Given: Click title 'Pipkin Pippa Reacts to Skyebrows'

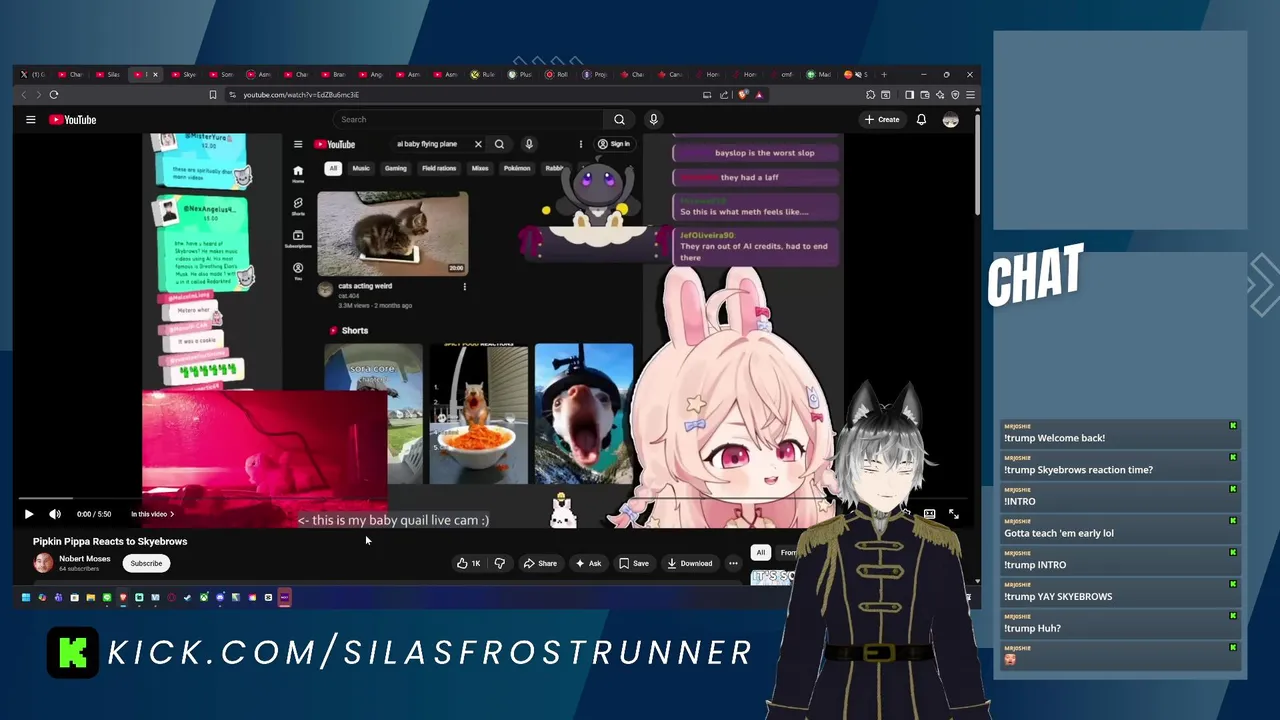Looking at the screenshot, I should pos(110,541).
